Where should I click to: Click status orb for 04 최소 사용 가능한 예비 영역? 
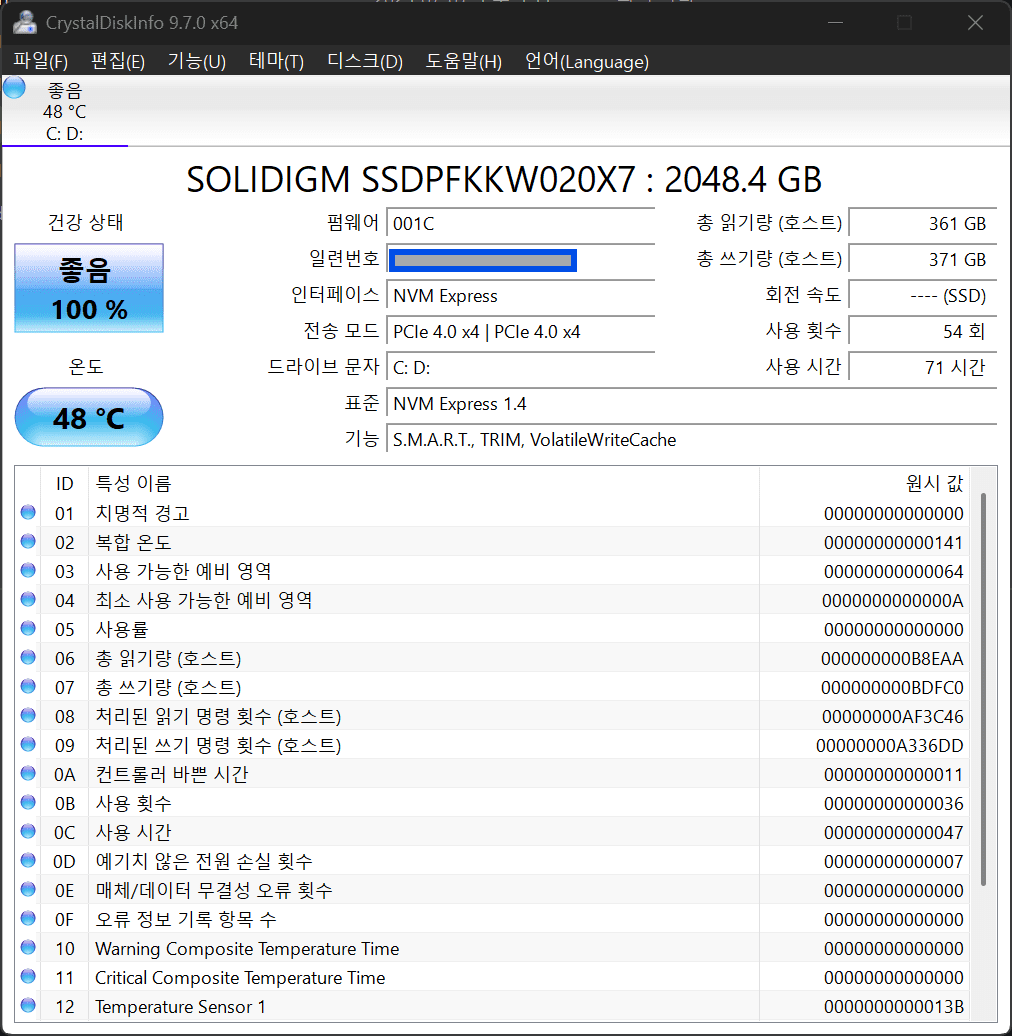coord(28,599)
